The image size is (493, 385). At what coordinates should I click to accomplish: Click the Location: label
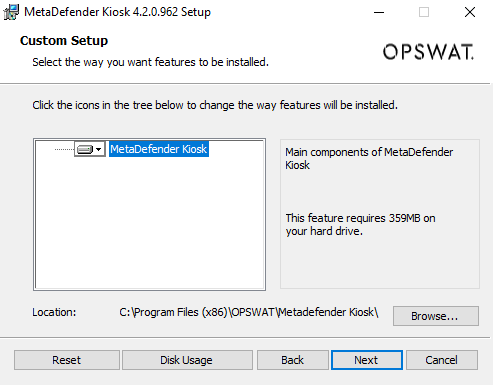tap(54, 312)
